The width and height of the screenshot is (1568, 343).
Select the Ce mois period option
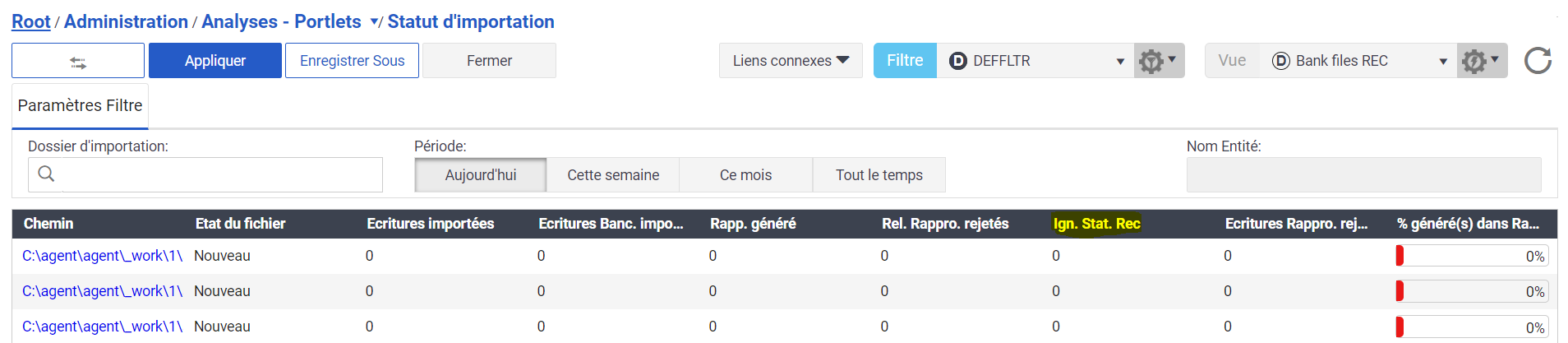pos(745,175)
